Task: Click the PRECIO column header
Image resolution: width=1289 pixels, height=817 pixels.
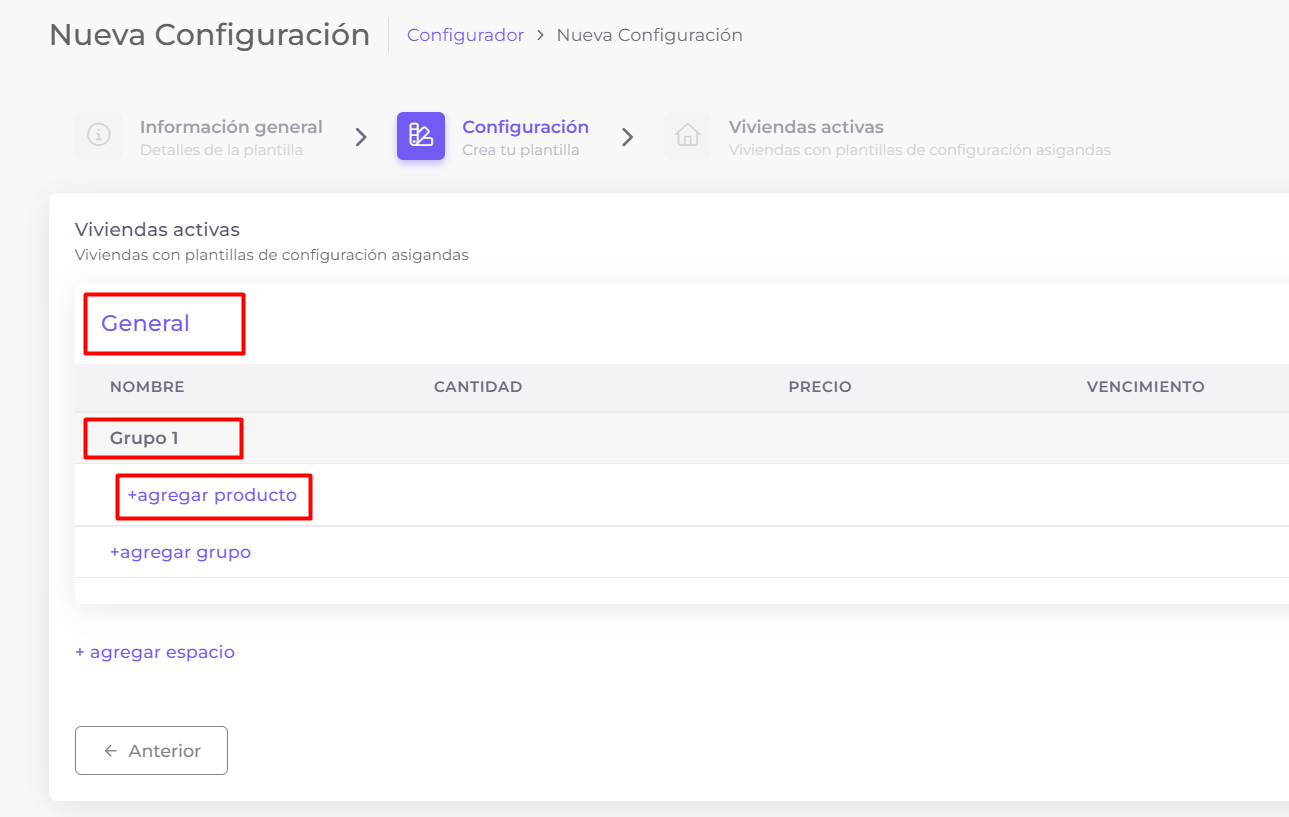Action: [x=819, y=387]
